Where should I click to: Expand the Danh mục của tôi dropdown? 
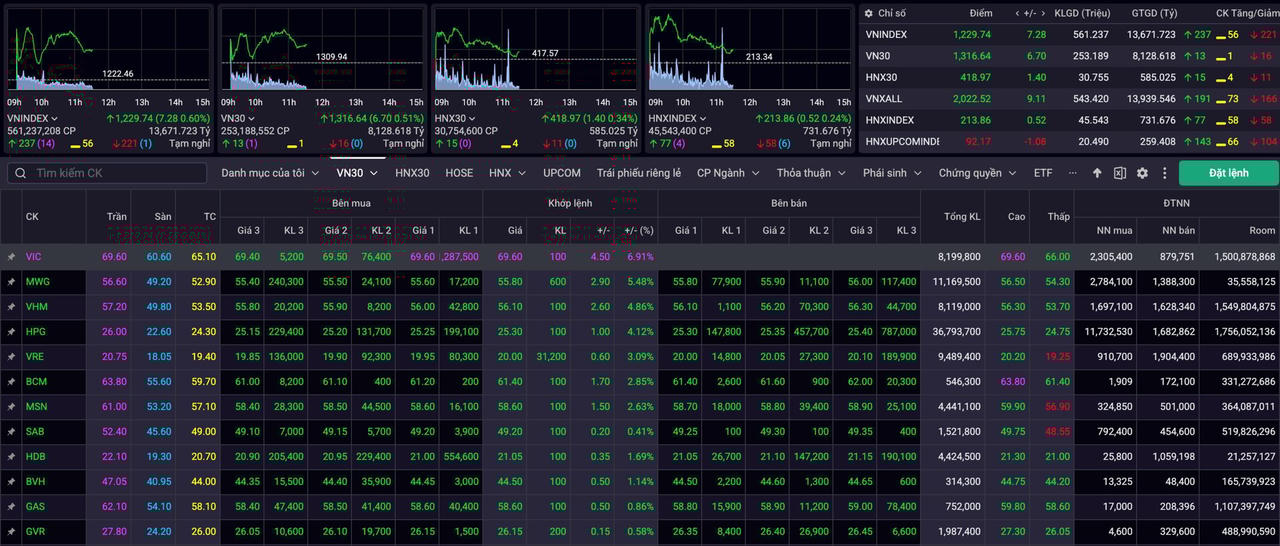pyautogui.click(x=268, y=173)
